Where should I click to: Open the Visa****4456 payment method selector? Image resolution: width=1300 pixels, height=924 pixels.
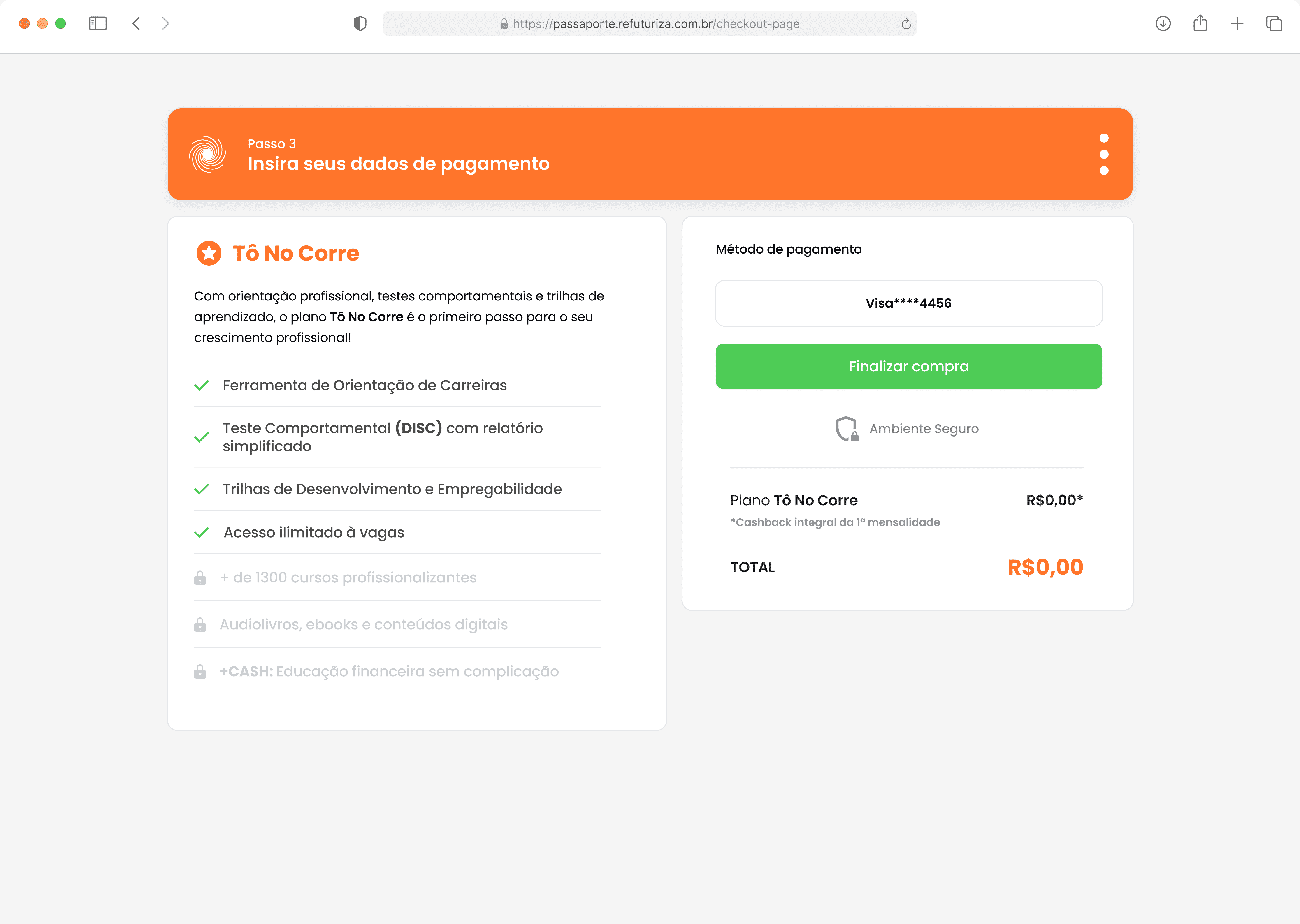click(x=908, y=303)
